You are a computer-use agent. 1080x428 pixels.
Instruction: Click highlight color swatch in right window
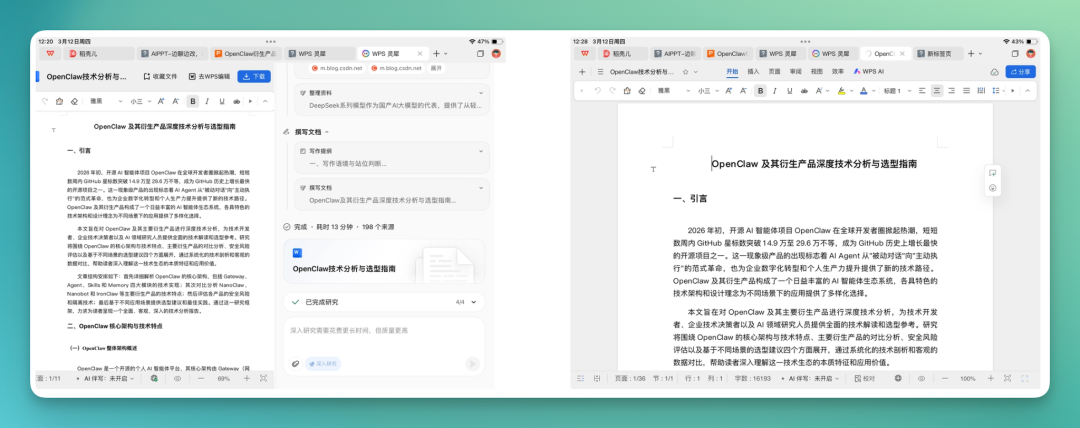click(x=841, y=90)
